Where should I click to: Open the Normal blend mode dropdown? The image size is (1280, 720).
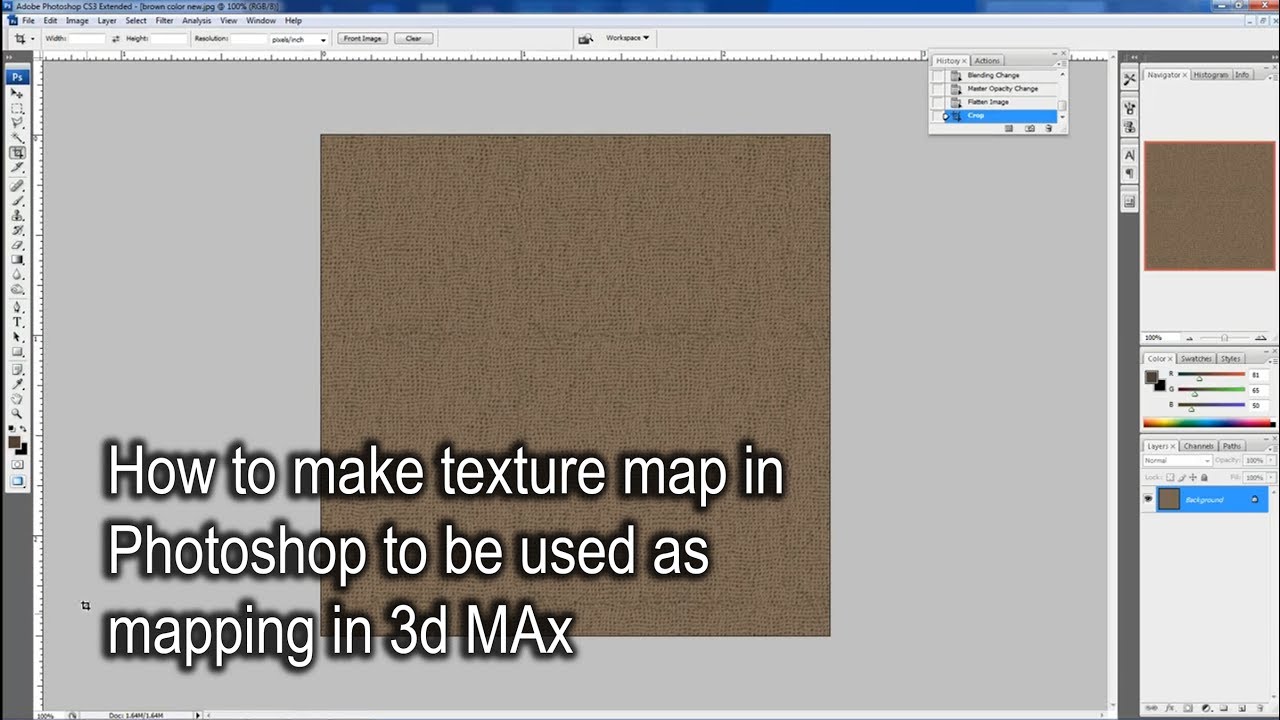[1178, 461]
